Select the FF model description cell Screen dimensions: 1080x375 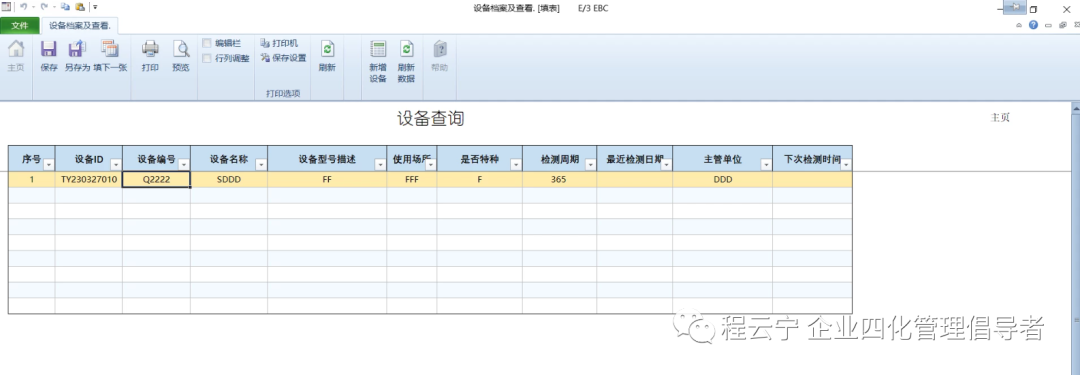click(327, 179)
